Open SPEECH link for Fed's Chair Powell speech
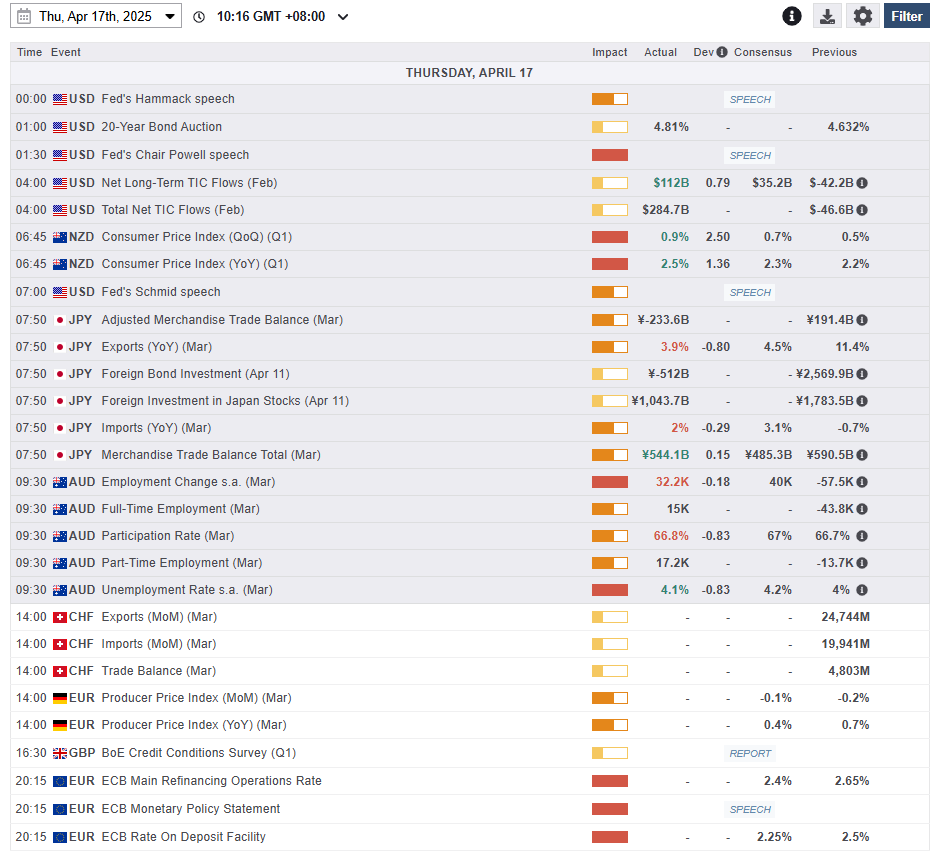The image size is (935, 851). tap(750, 155)
